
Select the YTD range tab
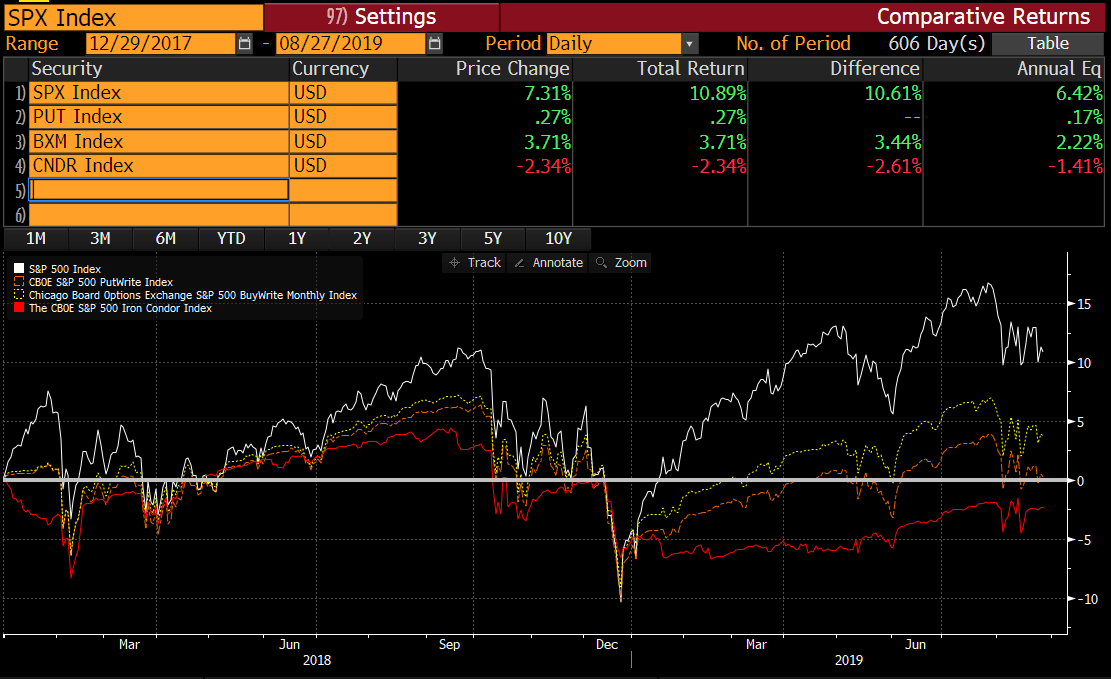(231, 238)
